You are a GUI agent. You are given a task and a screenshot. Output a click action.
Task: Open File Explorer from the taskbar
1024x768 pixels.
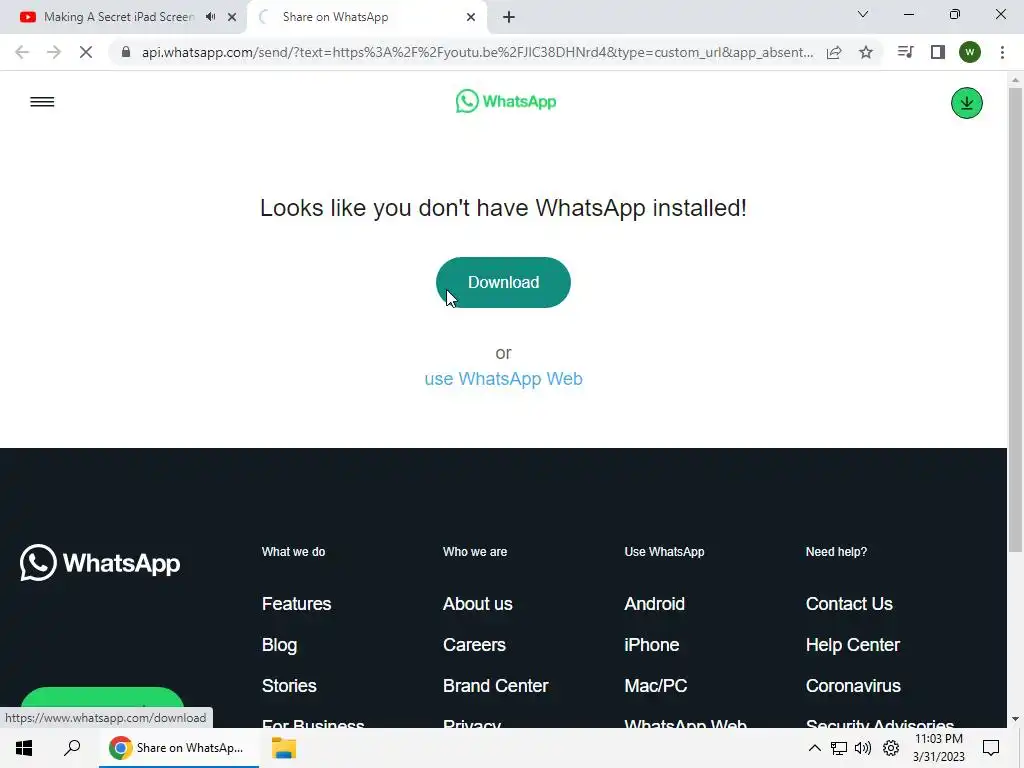[x=284, y=748]
